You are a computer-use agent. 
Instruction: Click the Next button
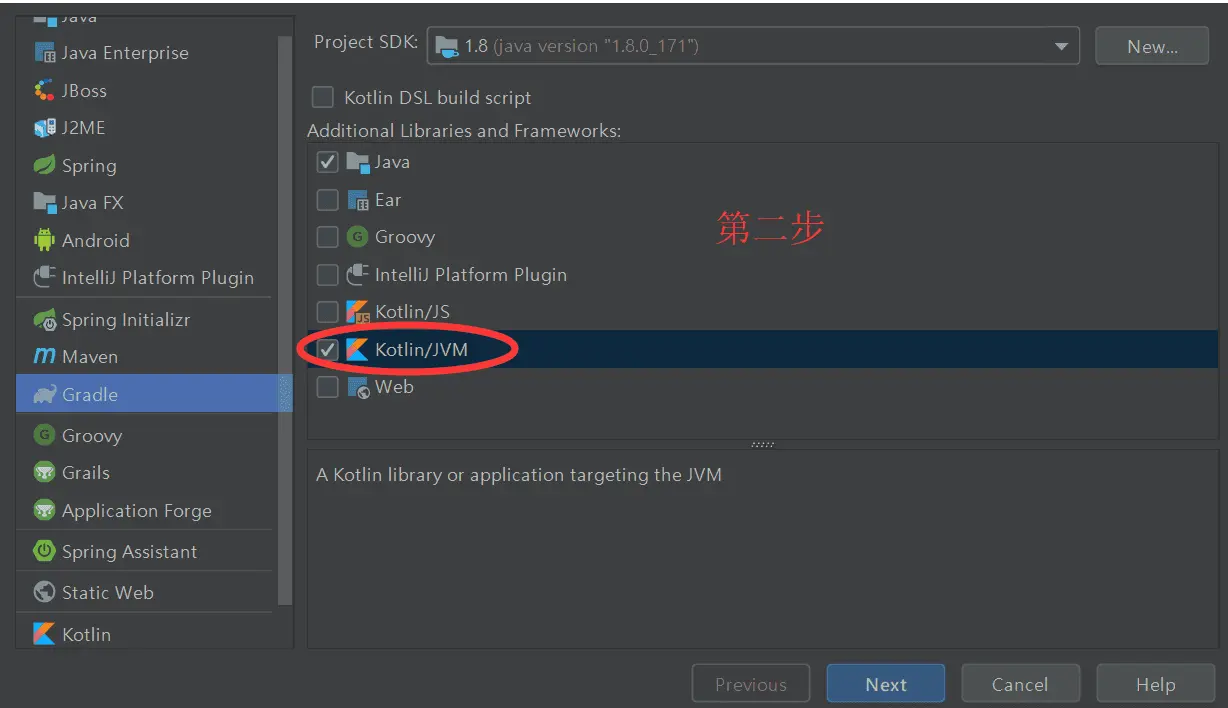[x=886, y=684]
